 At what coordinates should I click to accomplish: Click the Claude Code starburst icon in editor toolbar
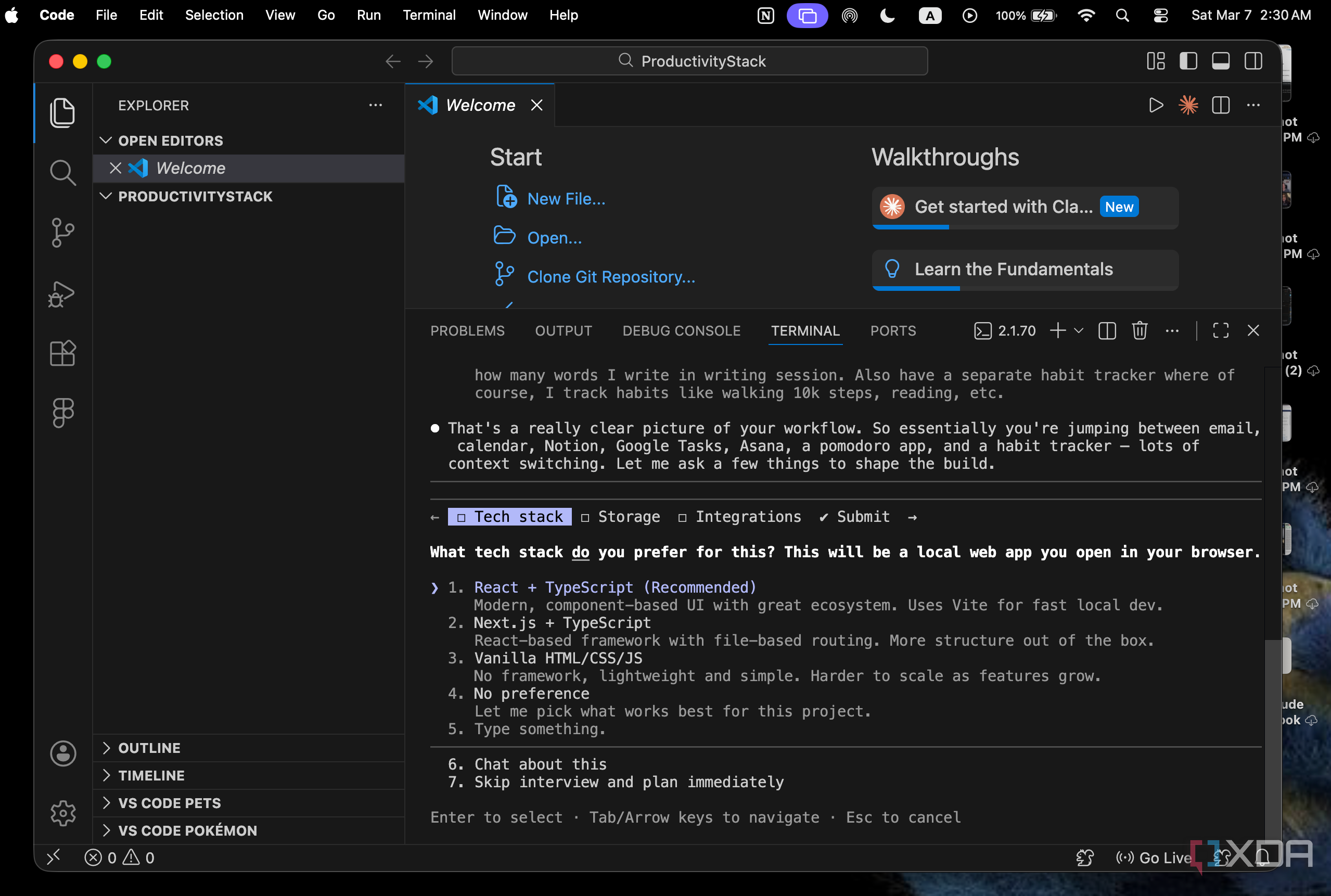[x=1188, y=105]
